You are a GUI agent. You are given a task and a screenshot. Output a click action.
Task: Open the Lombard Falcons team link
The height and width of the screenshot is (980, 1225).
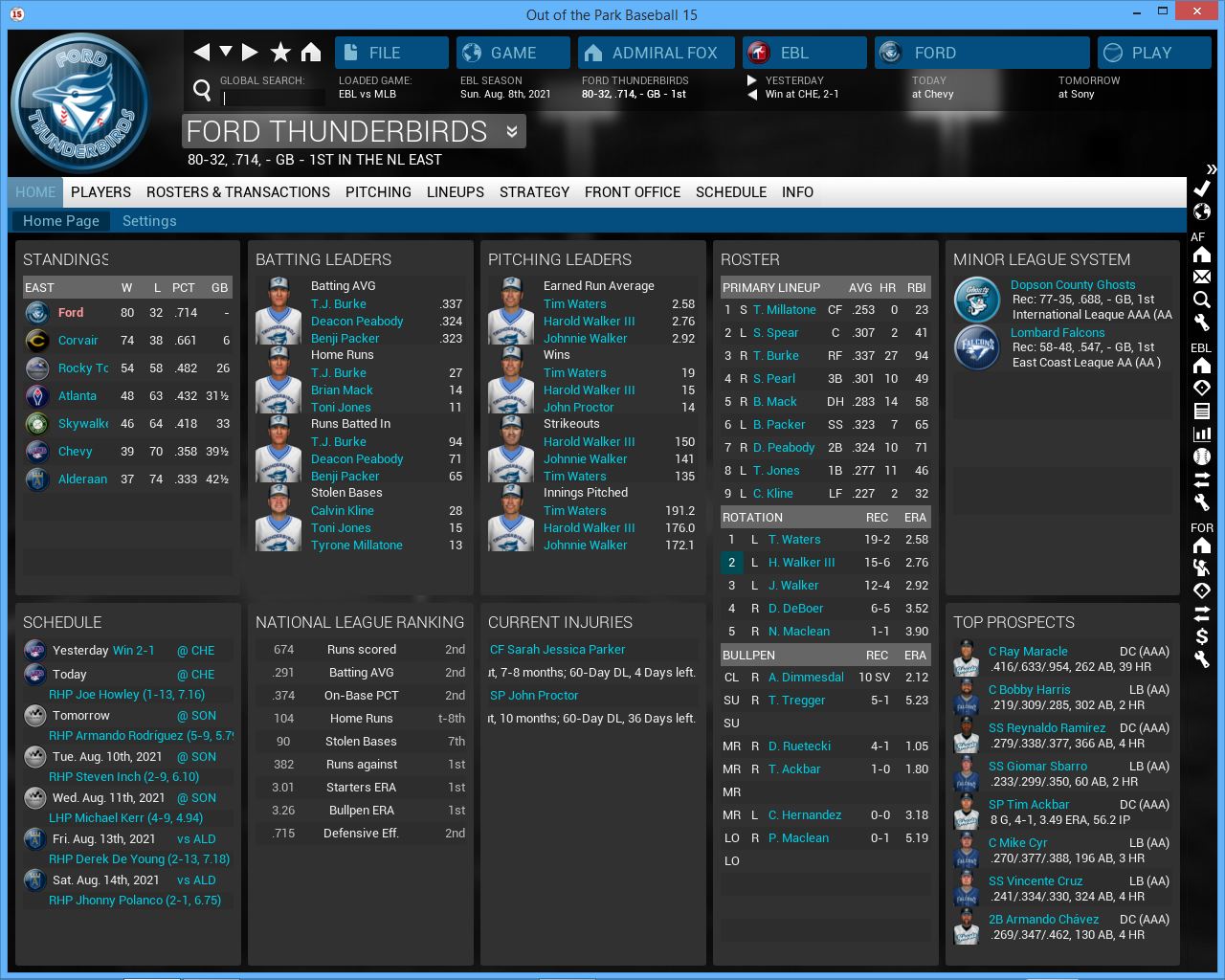tap(1058, 333)
